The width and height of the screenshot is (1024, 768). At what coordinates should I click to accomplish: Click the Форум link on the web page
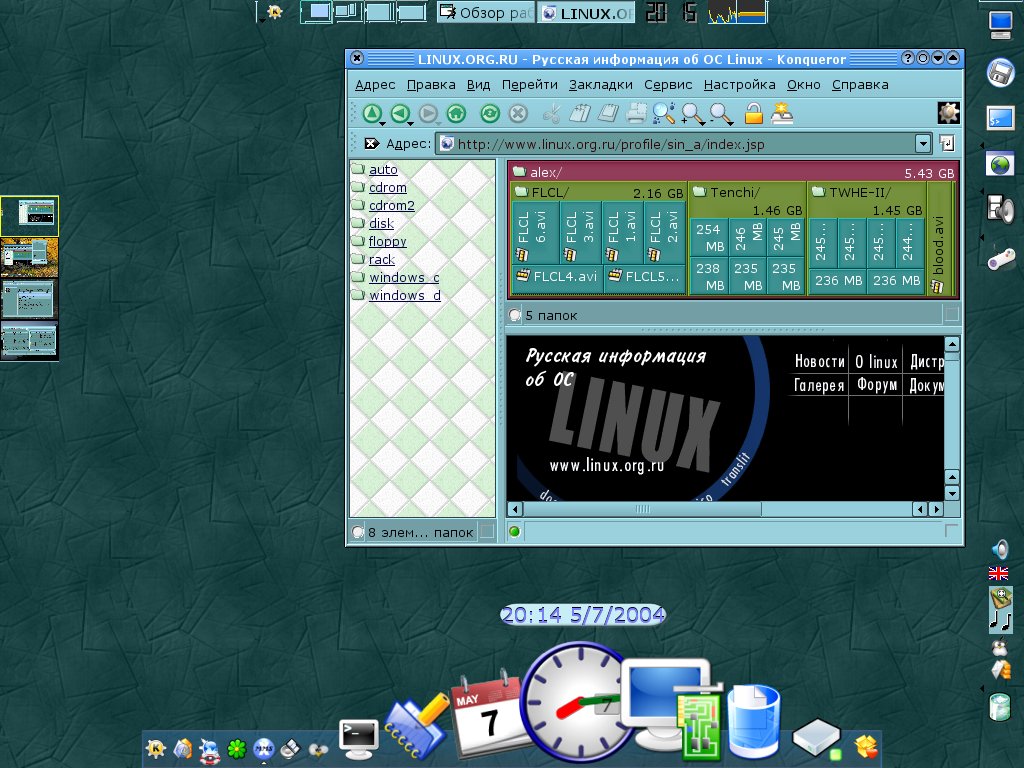876,385
